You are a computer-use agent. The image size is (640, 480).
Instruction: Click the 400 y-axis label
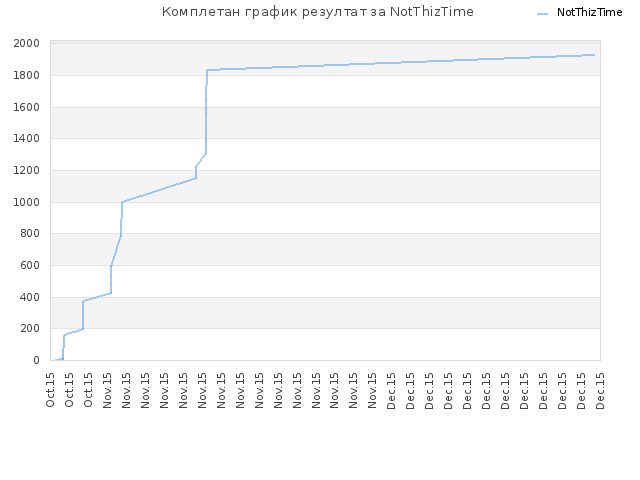30,297
